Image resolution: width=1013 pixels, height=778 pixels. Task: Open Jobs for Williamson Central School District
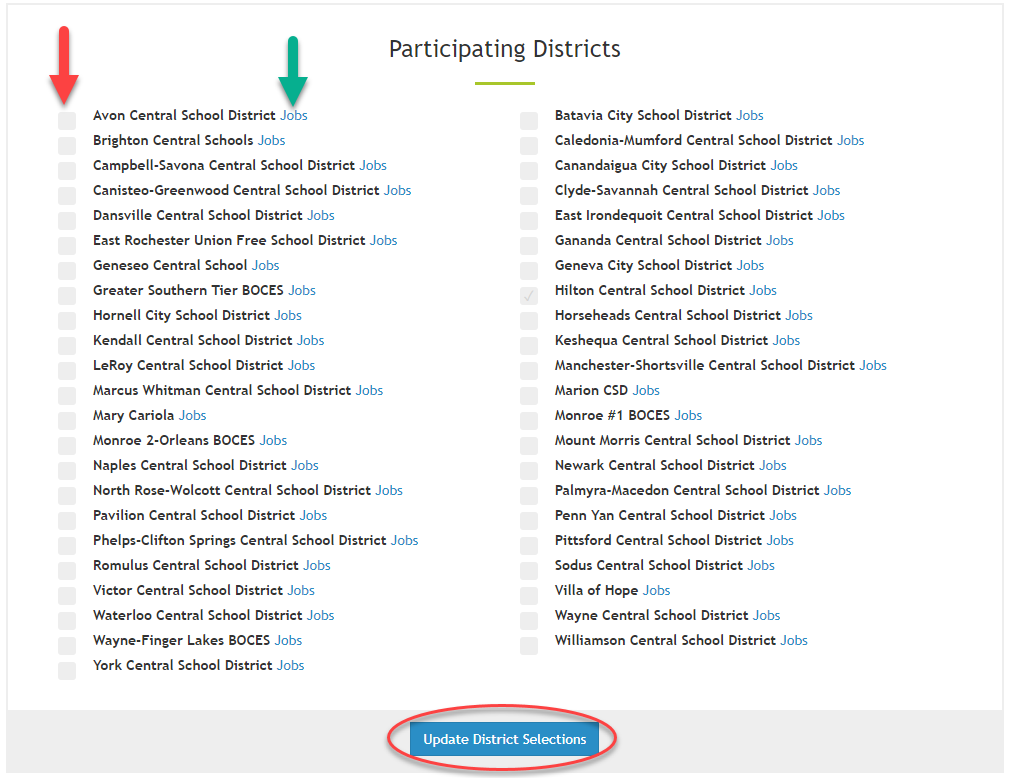click(x=793, y=640)
